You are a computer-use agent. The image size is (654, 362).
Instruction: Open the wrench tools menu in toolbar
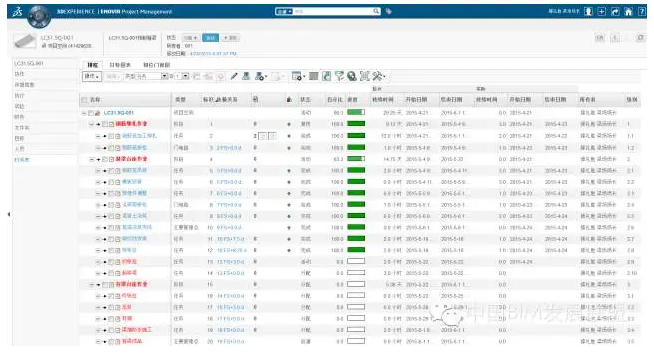pos(378,76)
